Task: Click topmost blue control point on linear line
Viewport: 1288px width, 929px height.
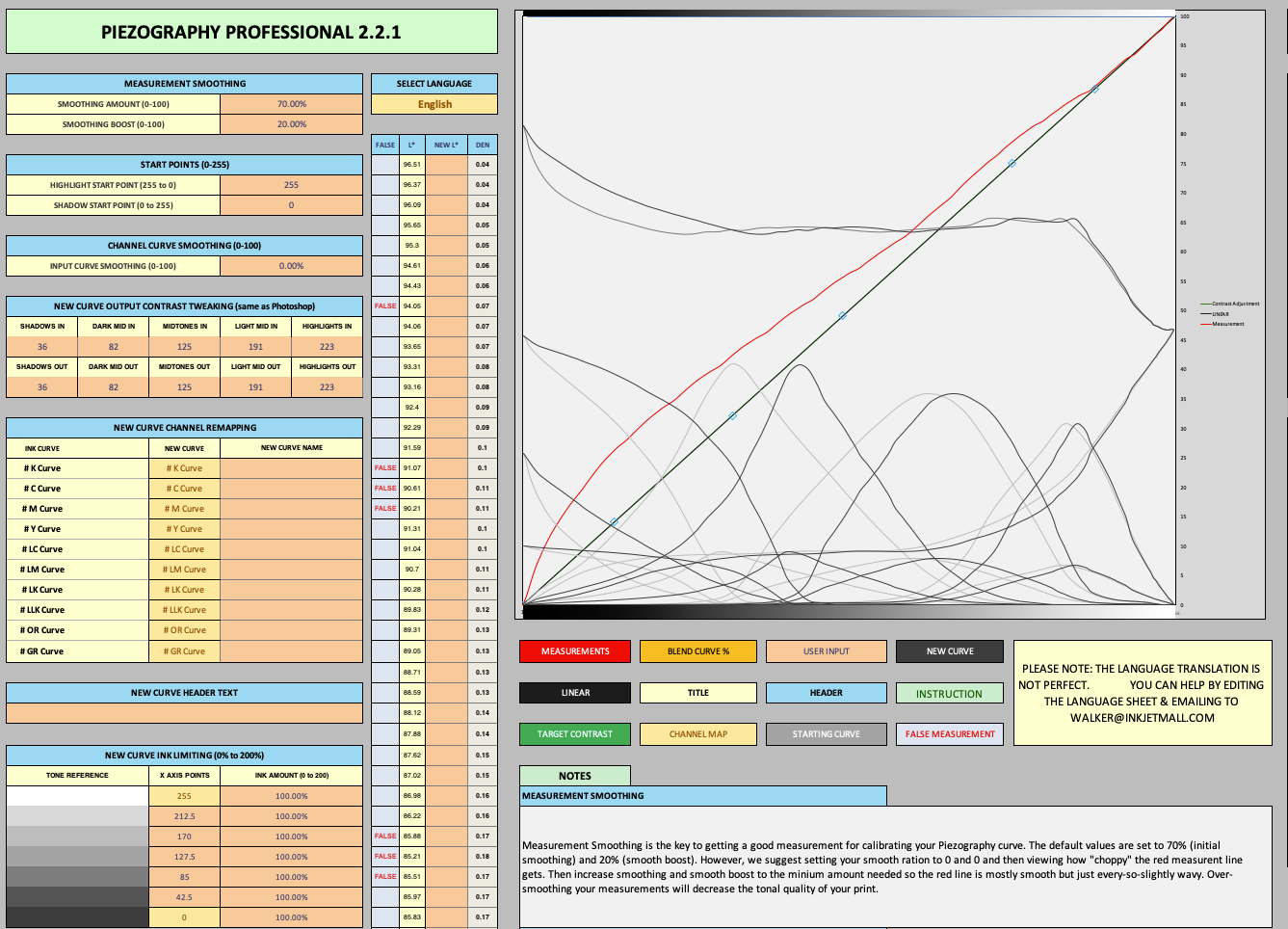Action: (x=1094, y=89)
